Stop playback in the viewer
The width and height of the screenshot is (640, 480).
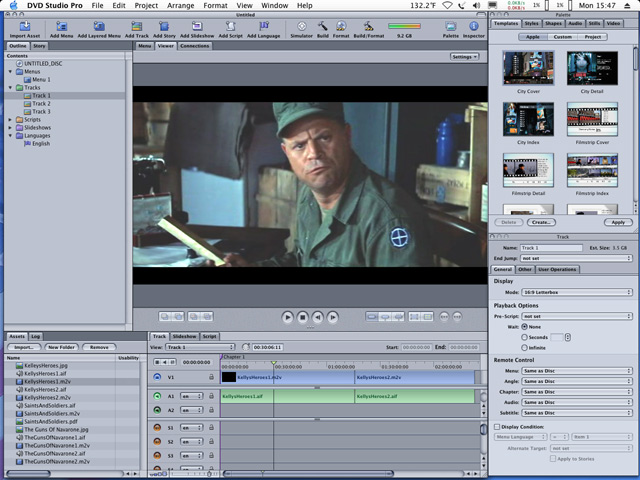(302, 317)
